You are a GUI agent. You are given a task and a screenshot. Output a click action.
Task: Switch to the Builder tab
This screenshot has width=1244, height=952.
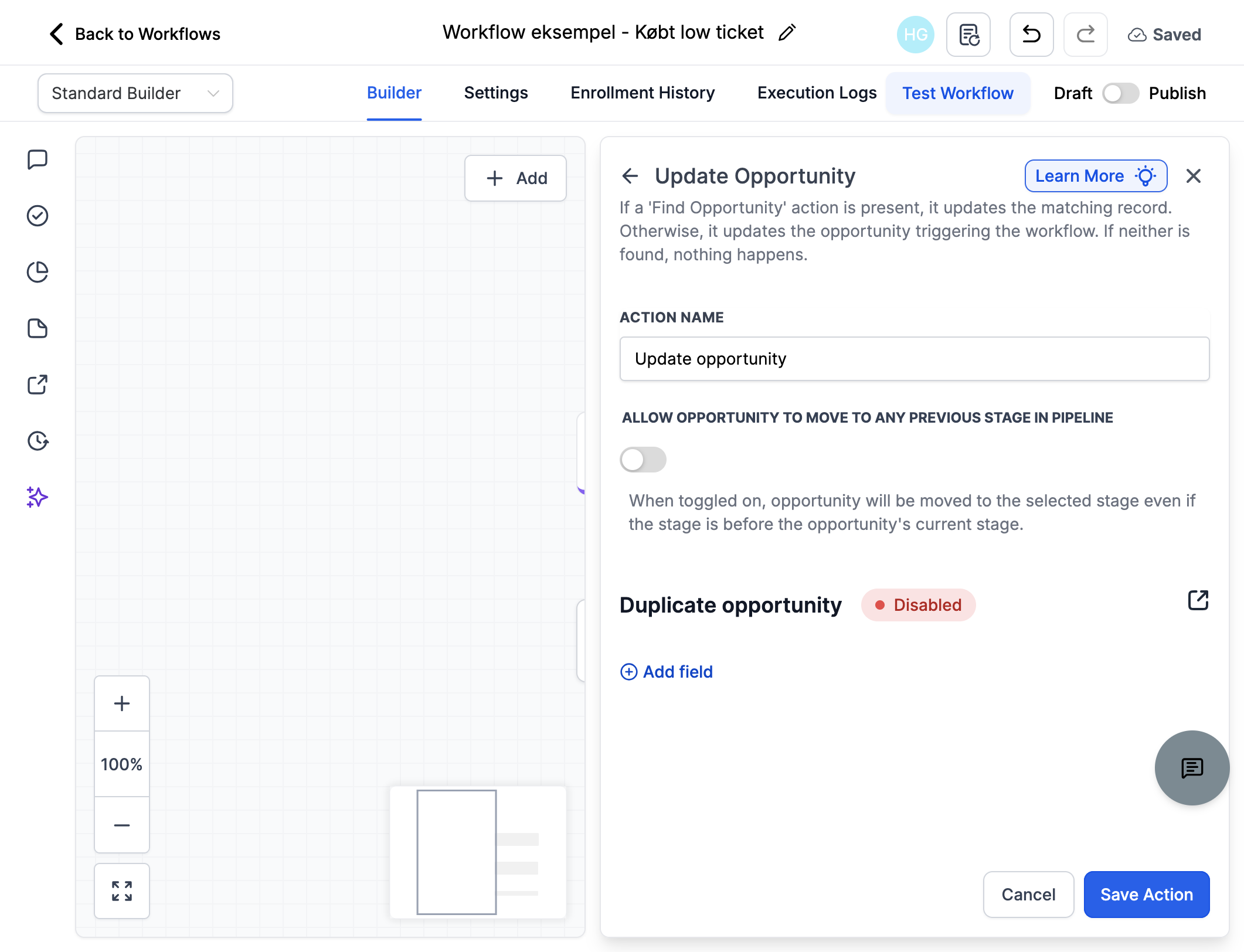pos(394,93)
